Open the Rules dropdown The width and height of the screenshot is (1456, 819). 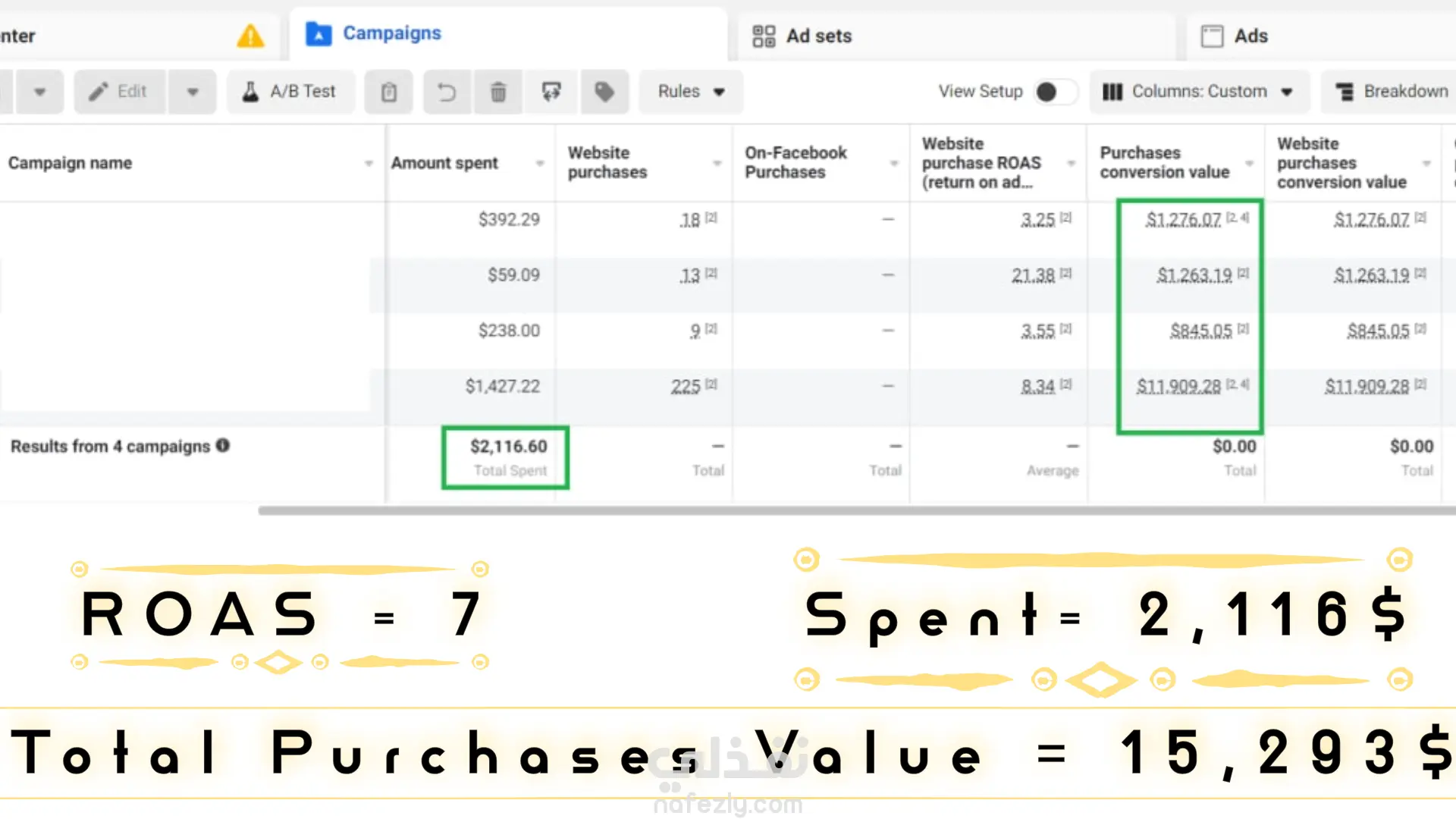pos(690,92)
